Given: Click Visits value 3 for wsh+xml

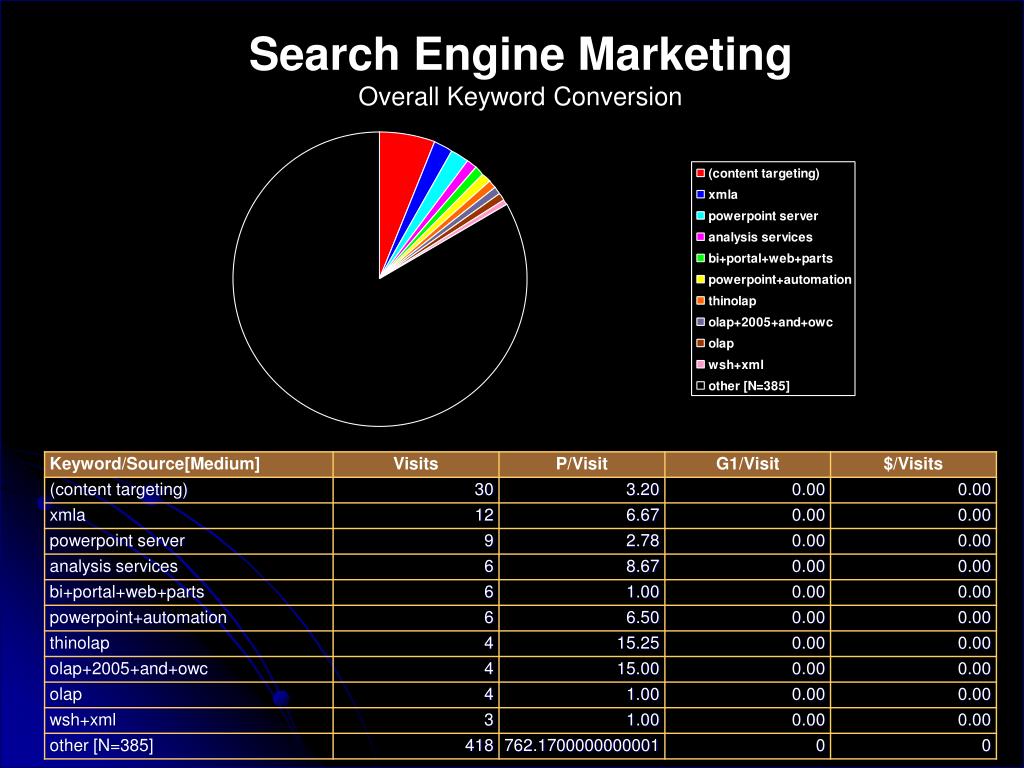Looking at the screenshot, I should click(488, 720).
